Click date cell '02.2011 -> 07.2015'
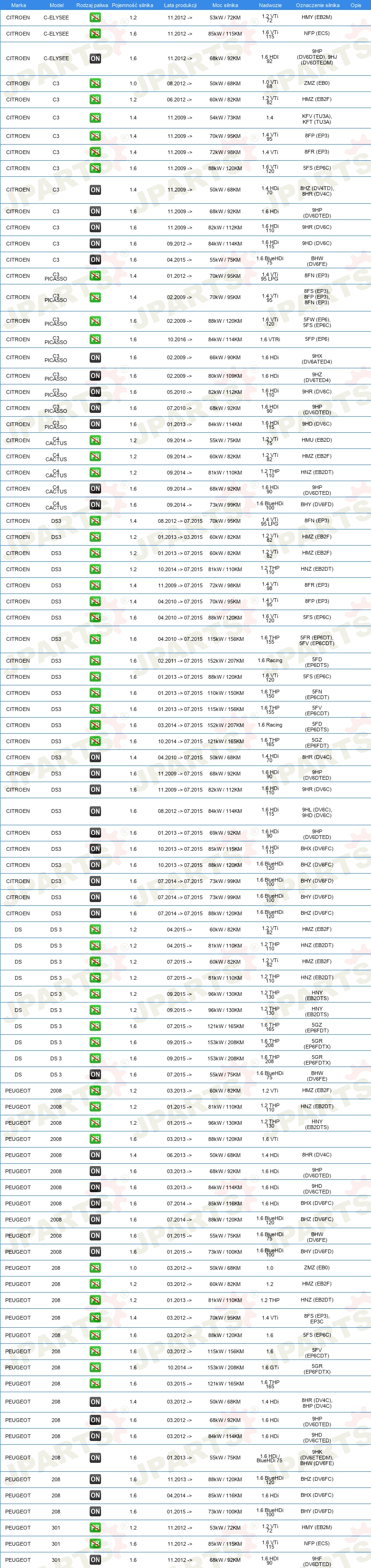This screenshot has width=371, height=1568. (x=180, y=661)
